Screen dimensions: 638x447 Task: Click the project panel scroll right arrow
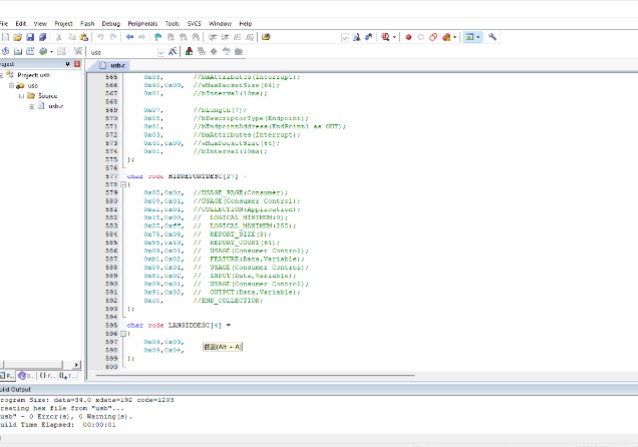pyautogui.click(x=76, y=364)
